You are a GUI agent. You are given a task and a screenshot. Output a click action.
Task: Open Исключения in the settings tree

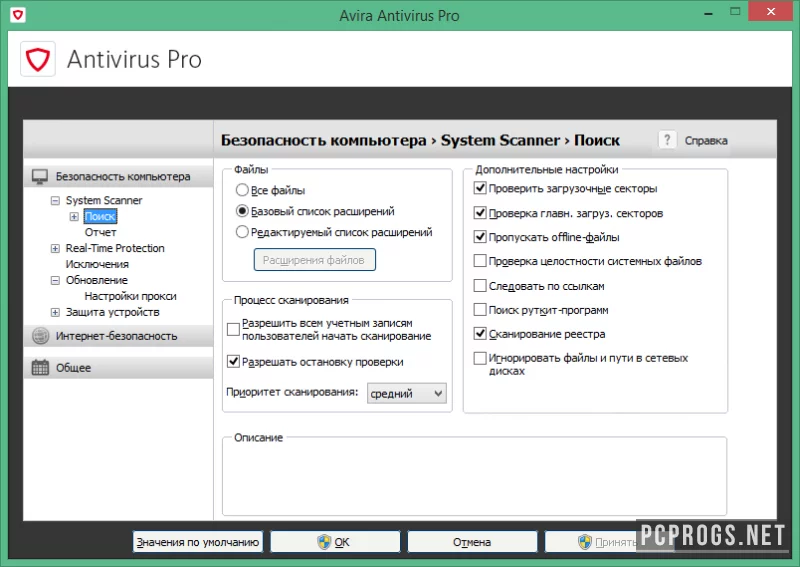97,264
